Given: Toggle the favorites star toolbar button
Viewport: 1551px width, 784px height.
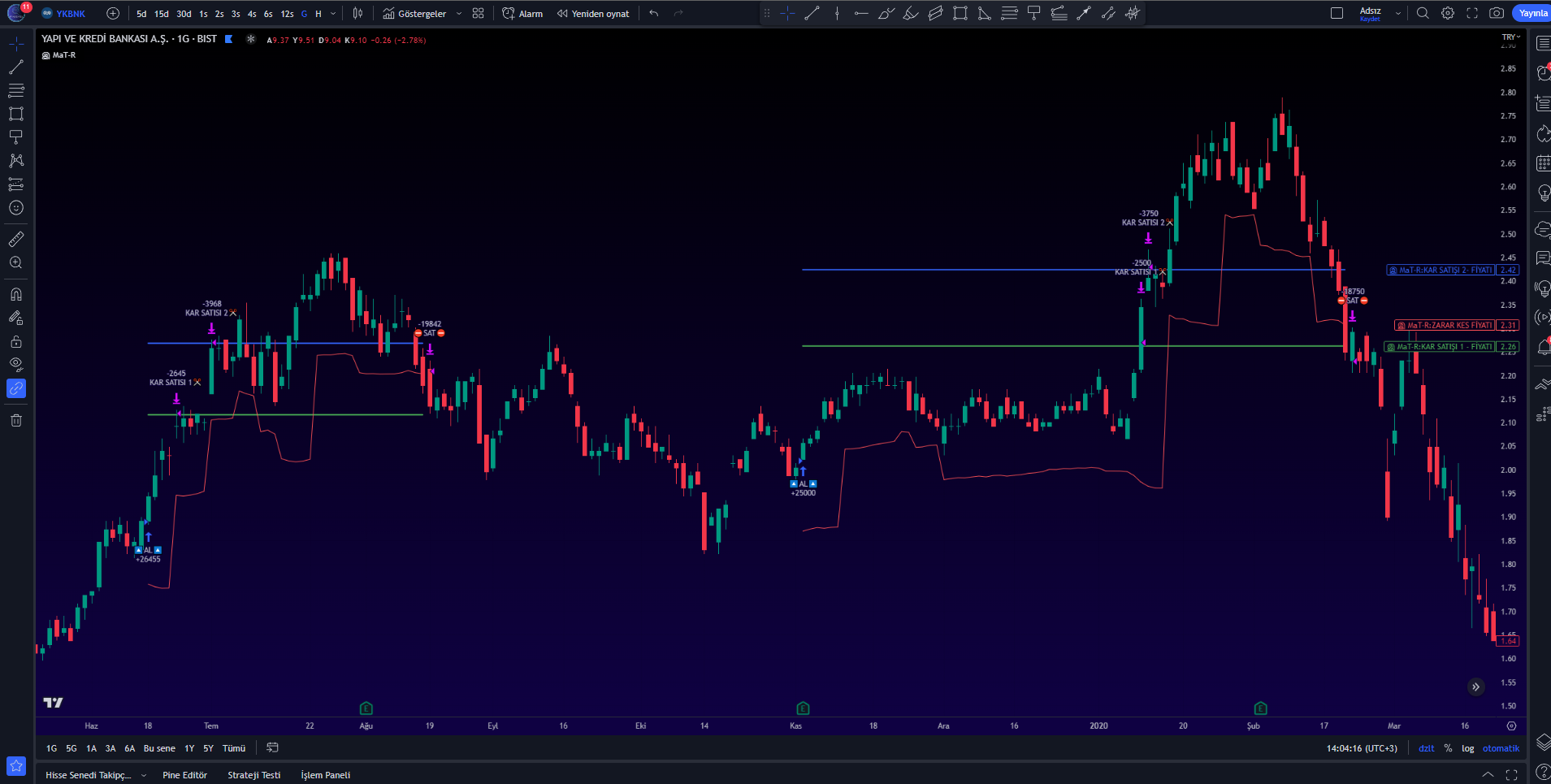Looking at the screenshot, I should 16,766.
